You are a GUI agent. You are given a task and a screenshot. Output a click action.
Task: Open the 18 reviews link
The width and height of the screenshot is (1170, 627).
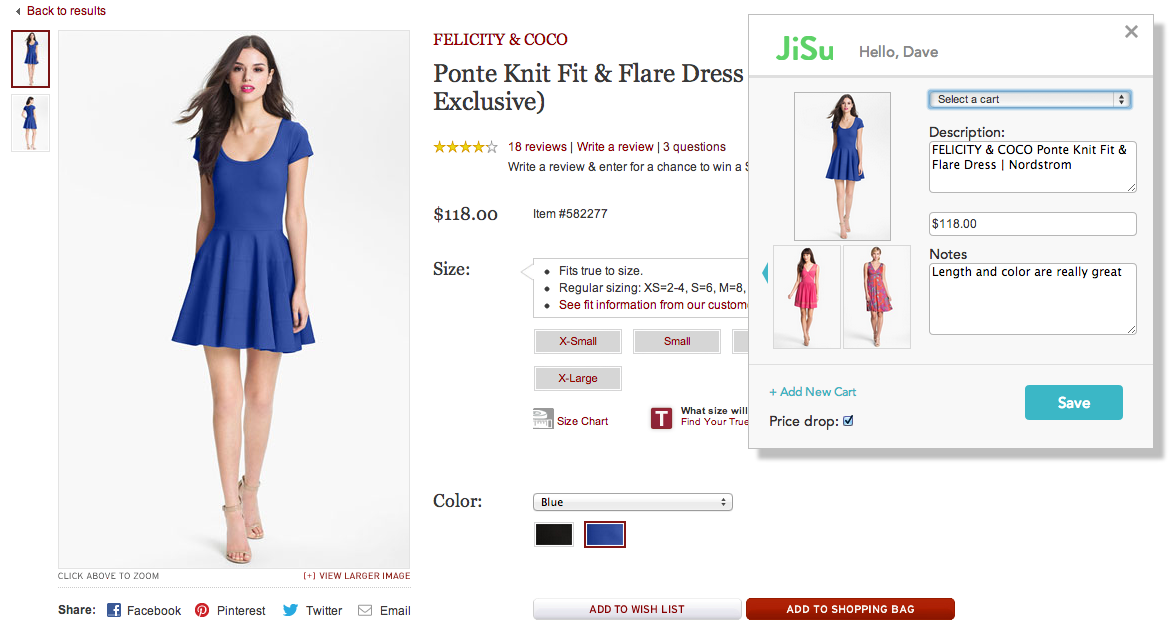click(537, 147)
